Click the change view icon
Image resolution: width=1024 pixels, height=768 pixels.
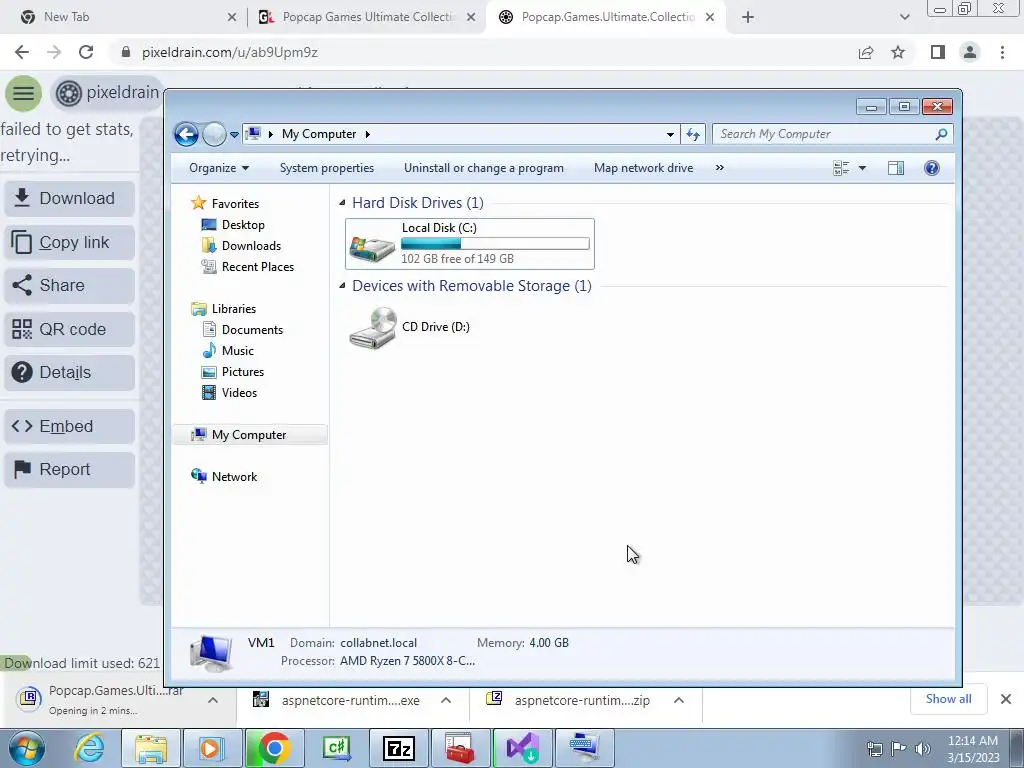click(x=841, y=168)
